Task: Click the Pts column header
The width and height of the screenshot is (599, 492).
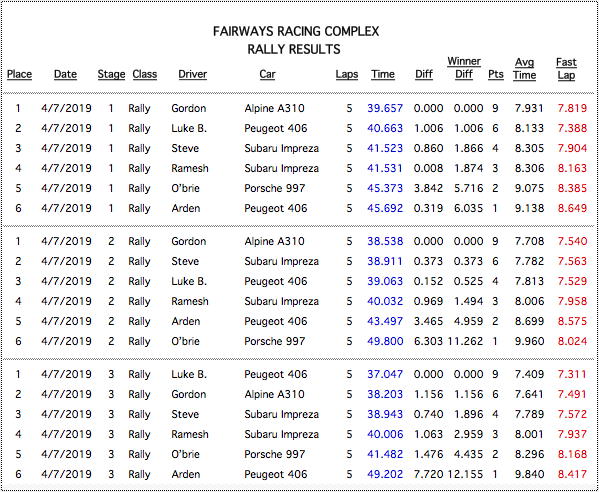Action: pos(496,74)
